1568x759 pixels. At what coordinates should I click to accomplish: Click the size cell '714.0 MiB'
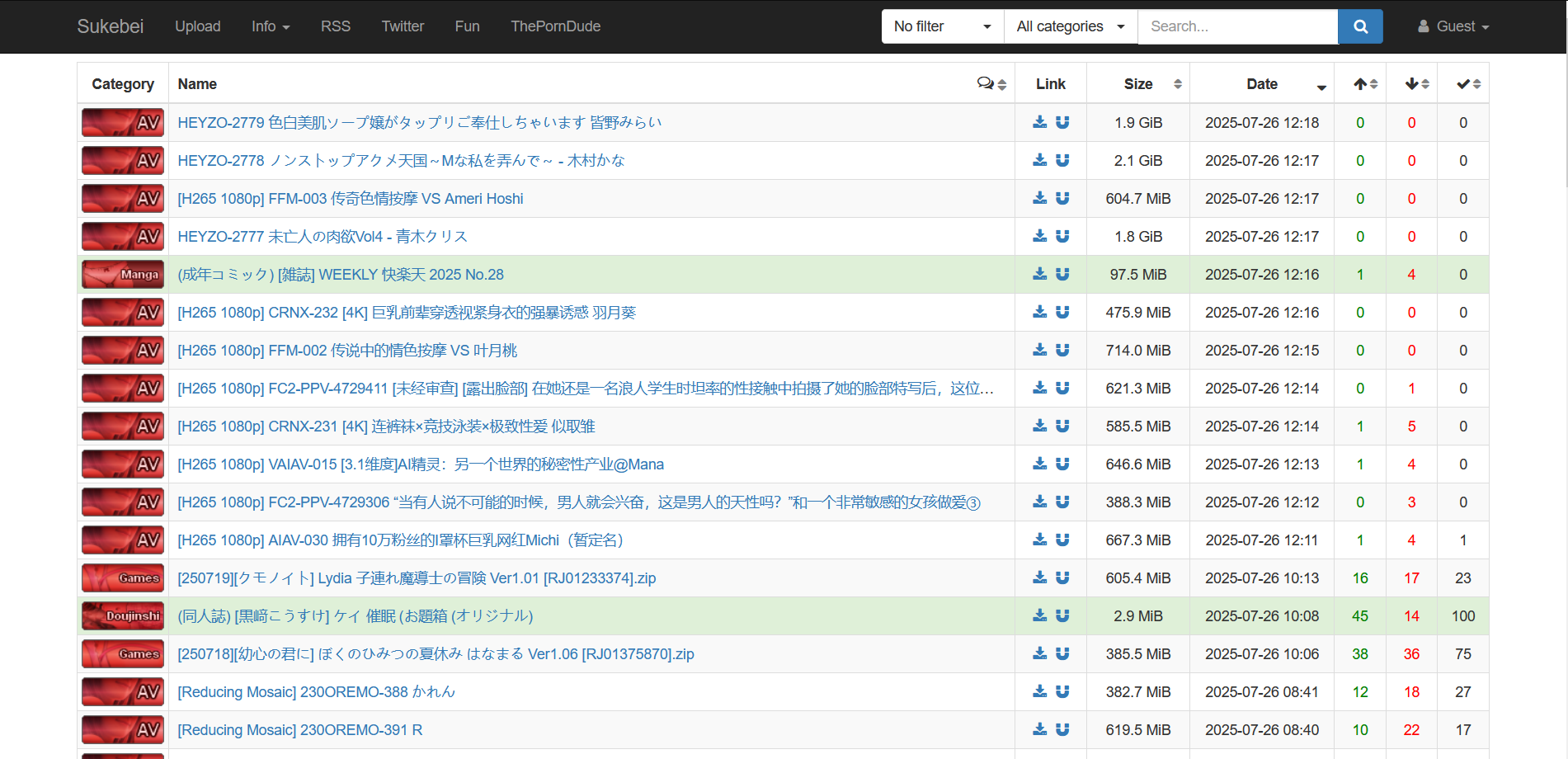1138,350
